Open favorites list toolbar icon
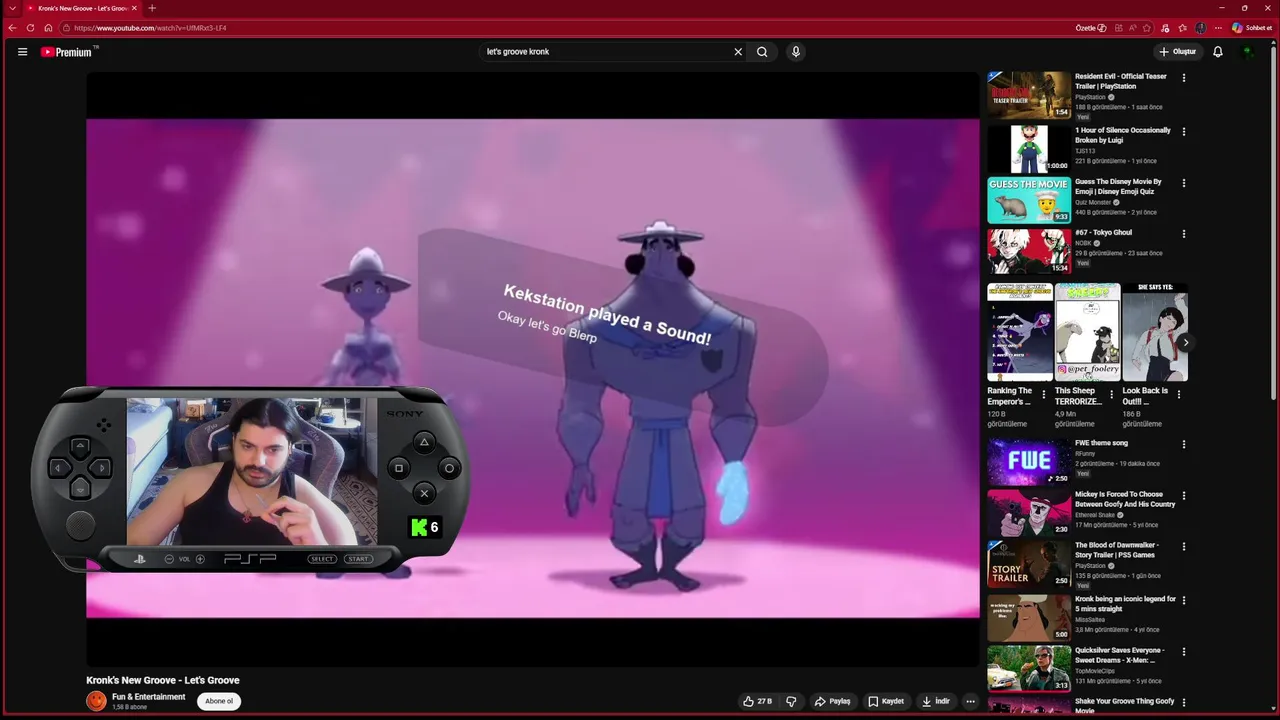 coord(1182,28)
